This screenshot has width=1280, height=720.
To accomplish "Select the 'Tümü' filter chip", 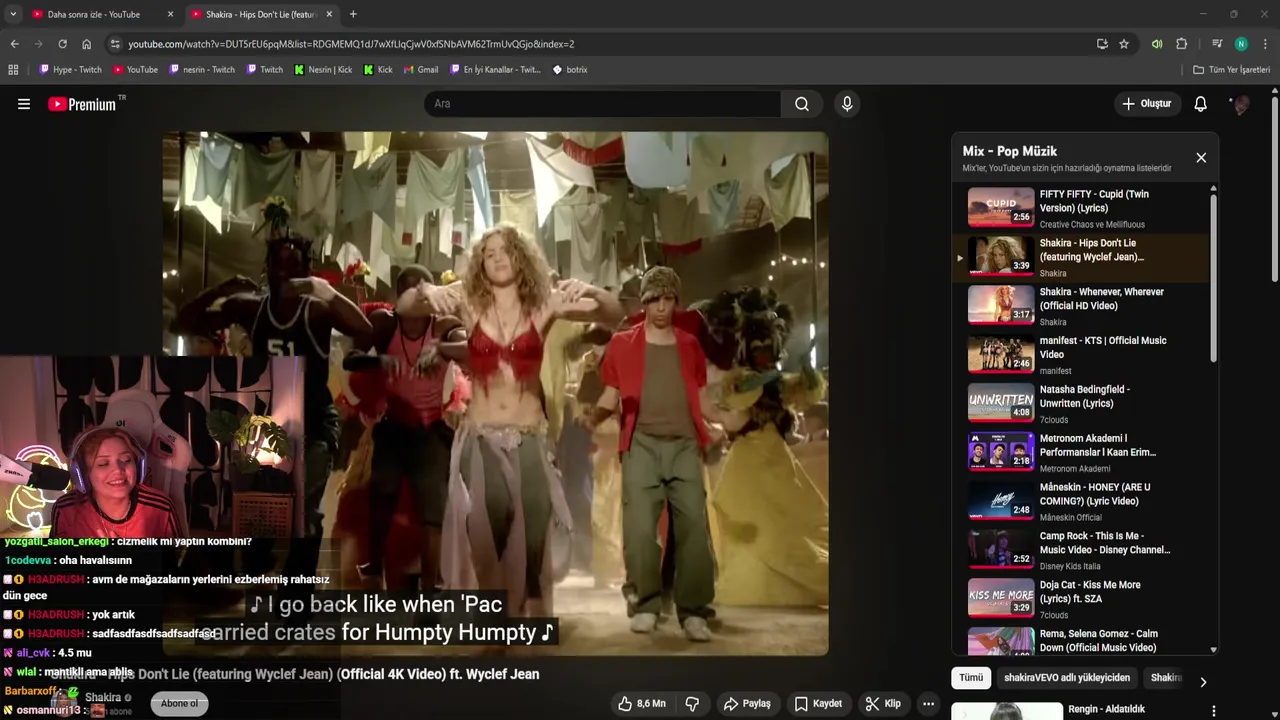I will coord(971,678).
